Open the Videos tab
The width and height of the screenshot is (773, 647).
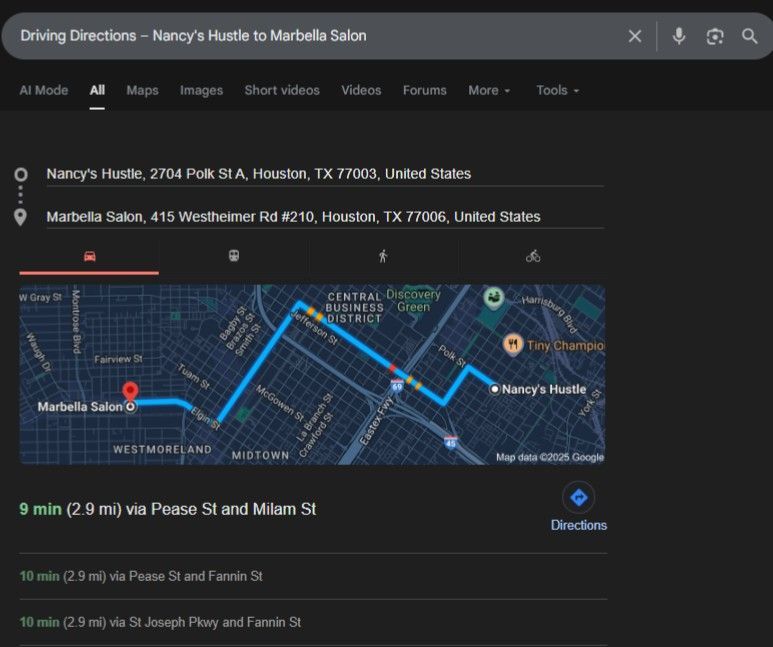pyautogui.click(x=361, y=90)
